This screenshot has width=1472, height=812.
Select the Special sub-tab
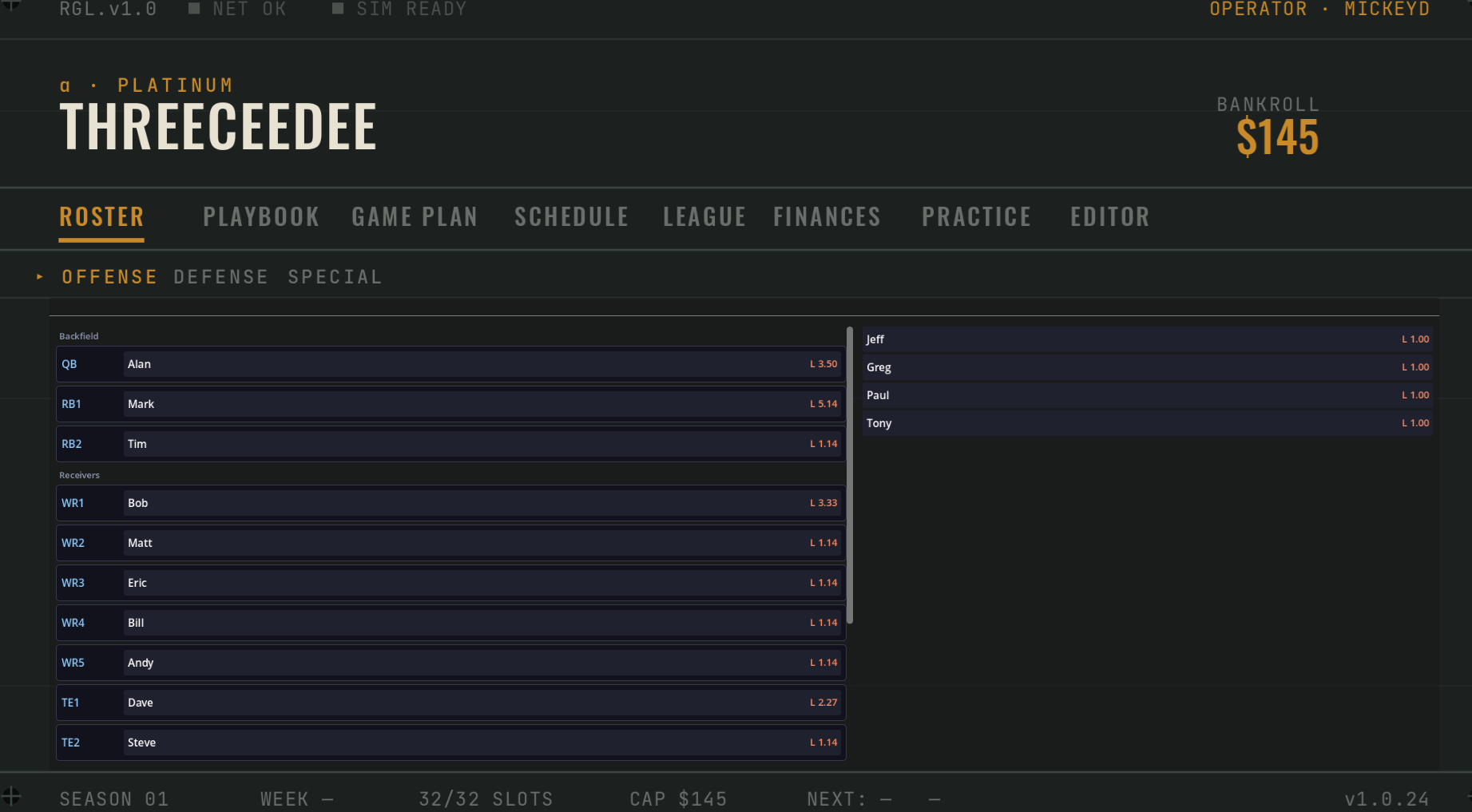pos(335,277)
